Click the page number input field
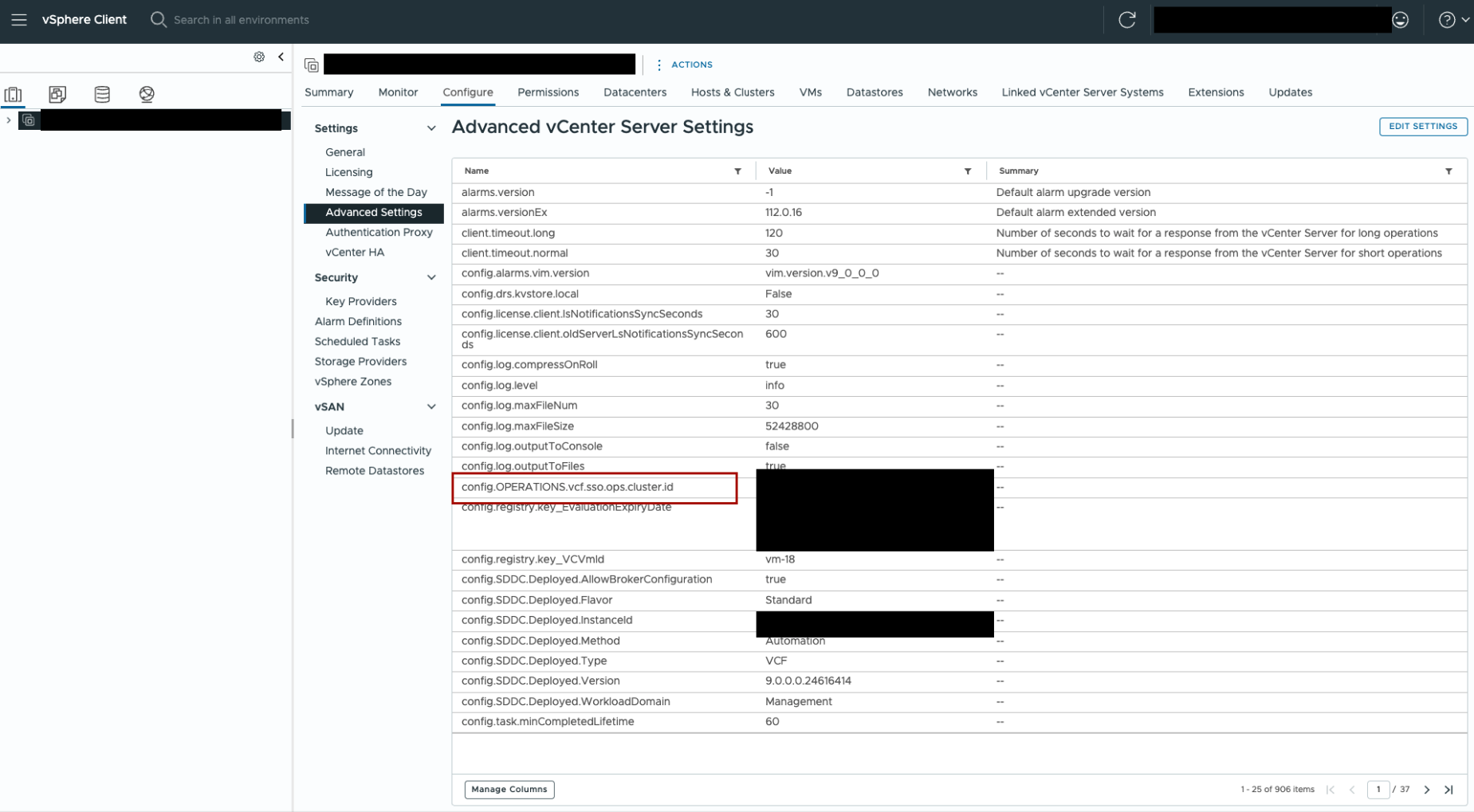The width and height of the screenshot is (1474, 812). 1378,790
